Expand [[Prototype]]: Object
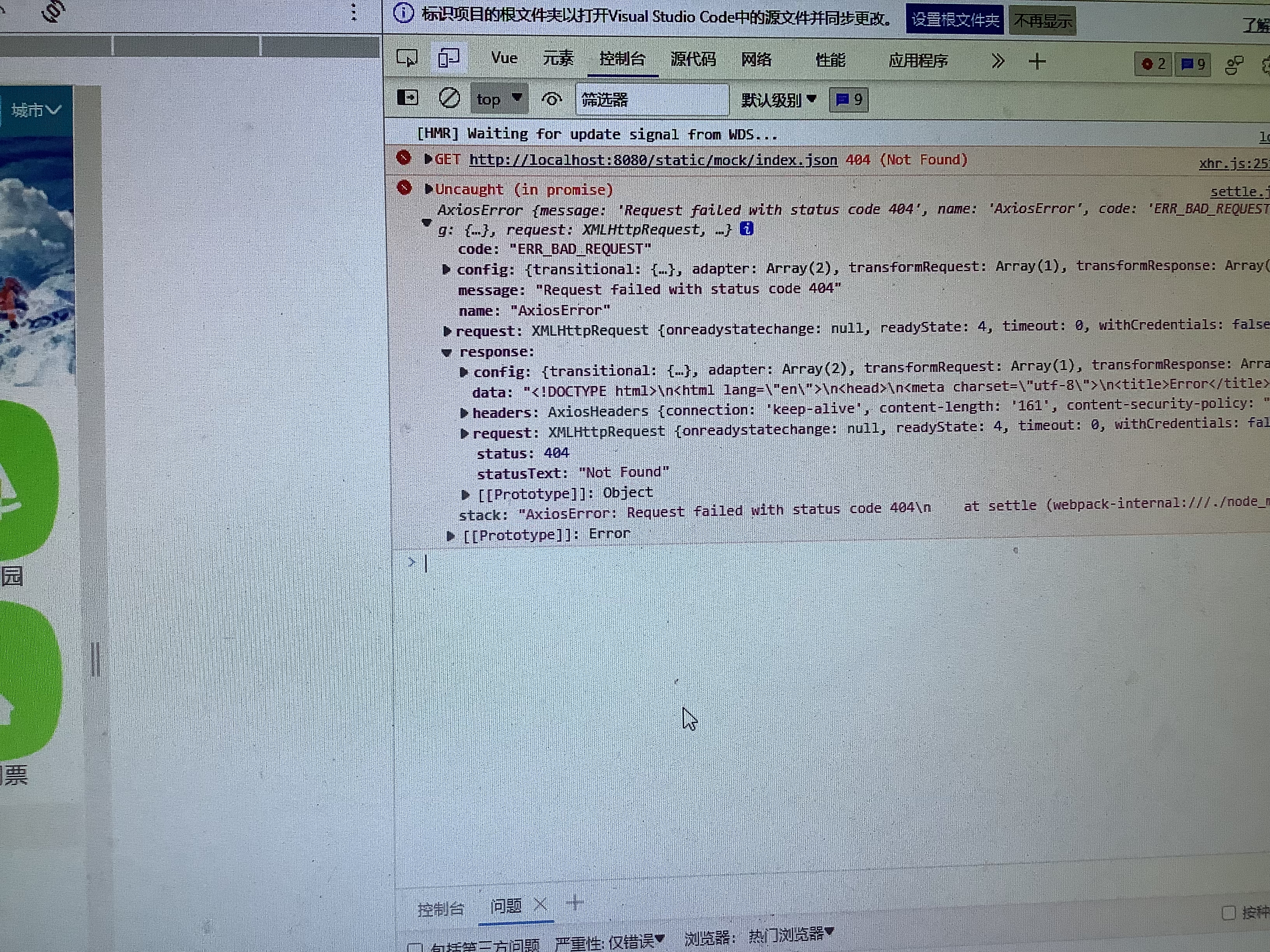 466,494
